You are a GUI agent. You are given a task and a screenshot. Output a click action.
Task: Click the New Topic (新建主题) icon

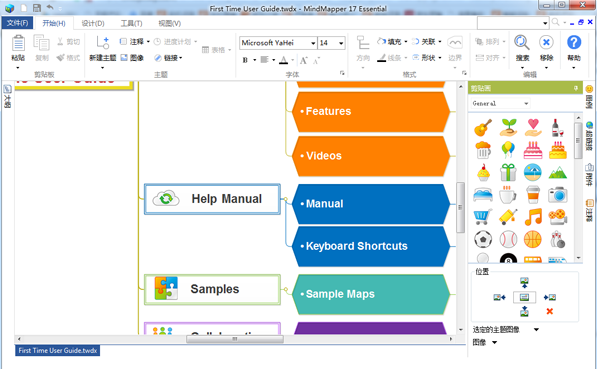(102, 43)
